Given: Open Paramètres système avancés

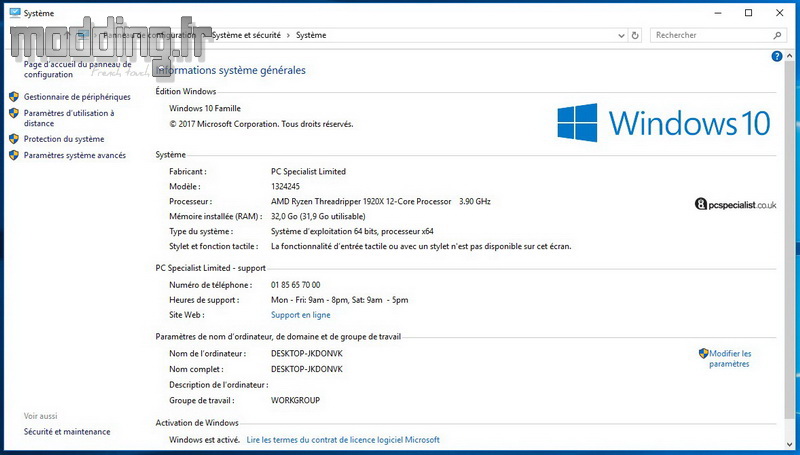Looking at the screenshot, I should 74,155.
